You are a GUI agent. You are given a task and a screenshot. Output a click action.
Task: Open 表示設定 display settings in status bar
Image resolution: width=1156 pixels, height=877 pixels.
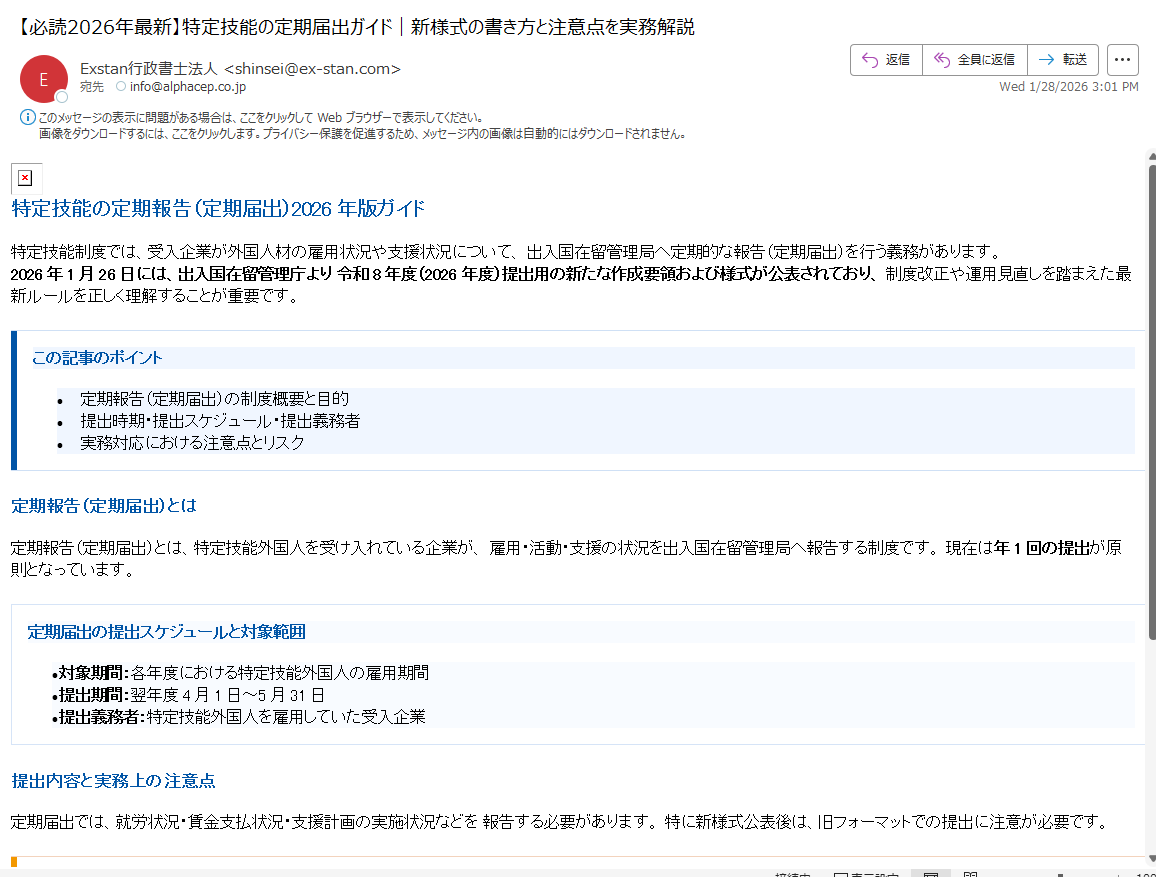point(870,874)
